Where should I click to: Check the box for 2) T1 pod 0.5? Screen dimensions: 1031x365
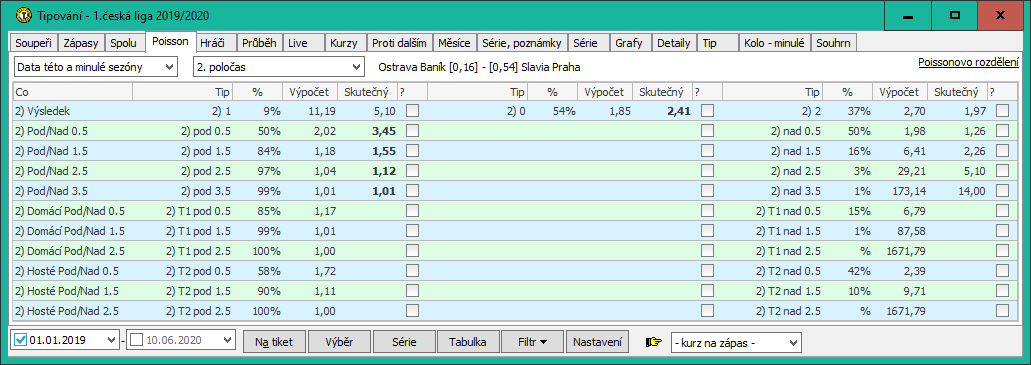[412, 210]
